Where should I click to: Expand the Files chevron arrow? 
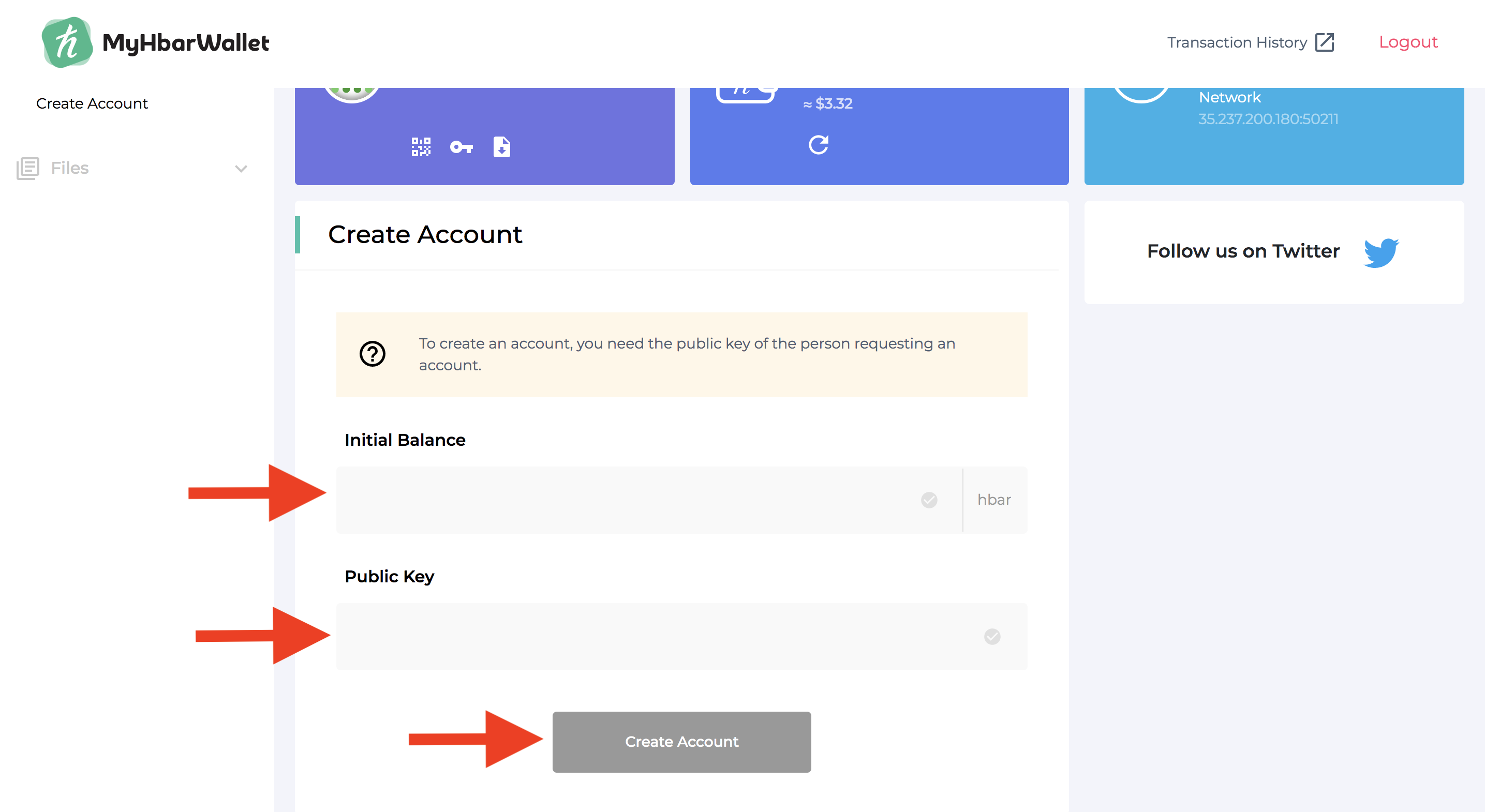click(x=241, y=169)
